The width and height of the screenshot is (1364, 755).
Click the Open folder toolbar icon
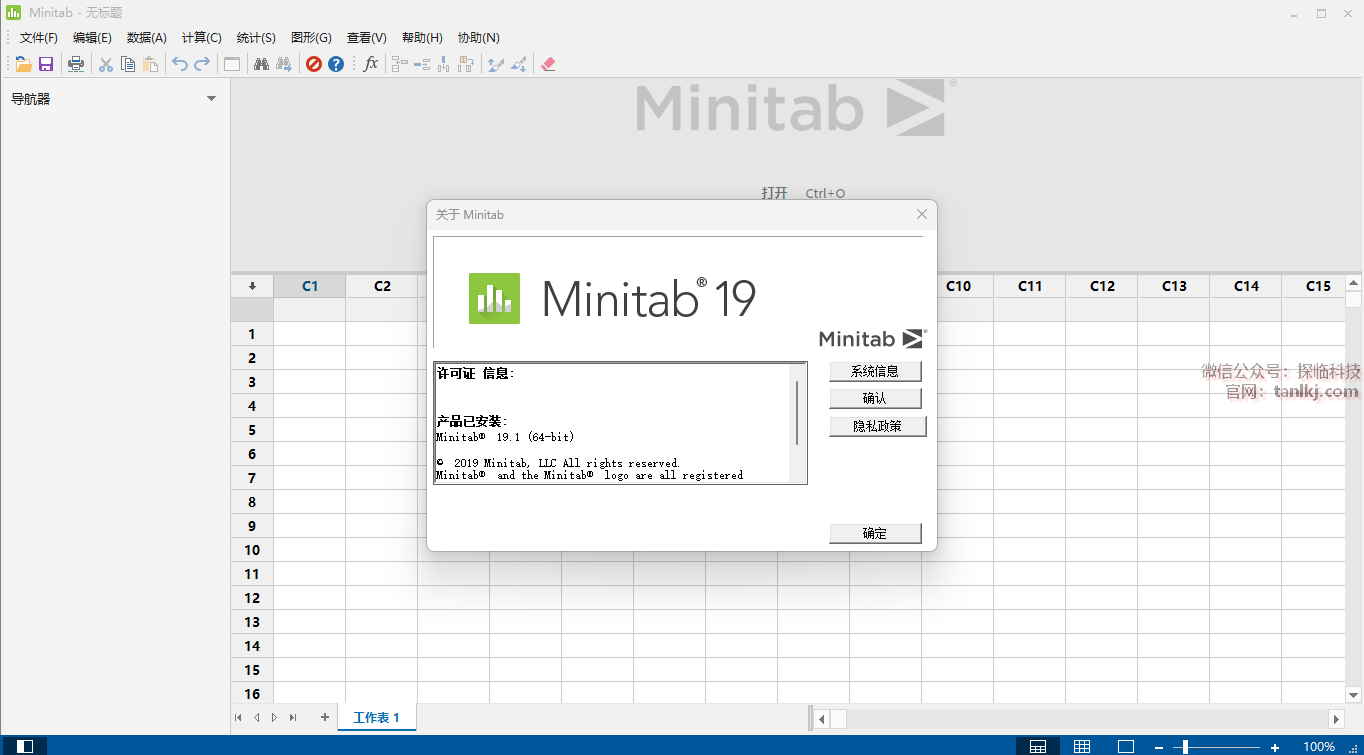23,64
